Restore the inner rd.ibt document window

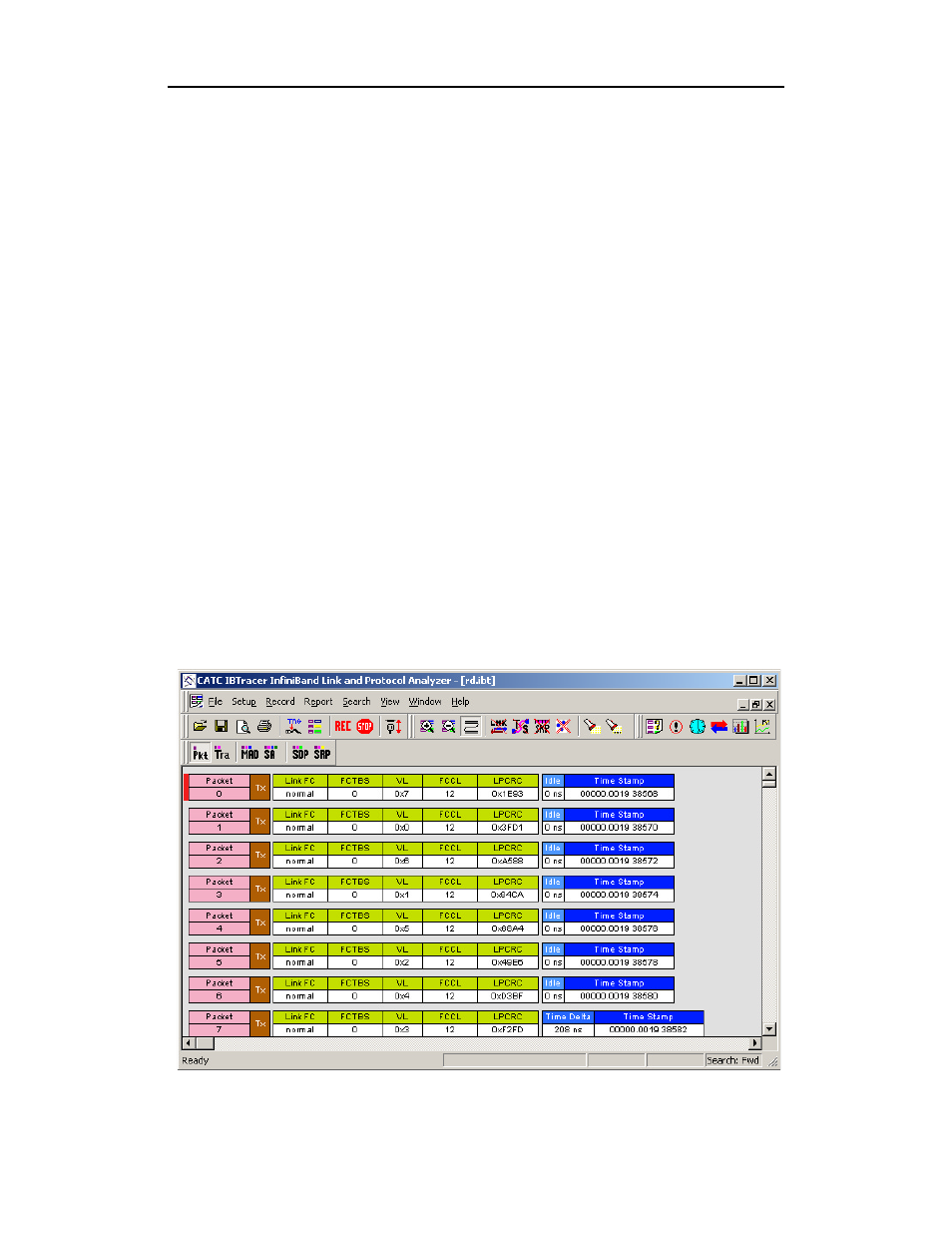click(x=756, y=705)
